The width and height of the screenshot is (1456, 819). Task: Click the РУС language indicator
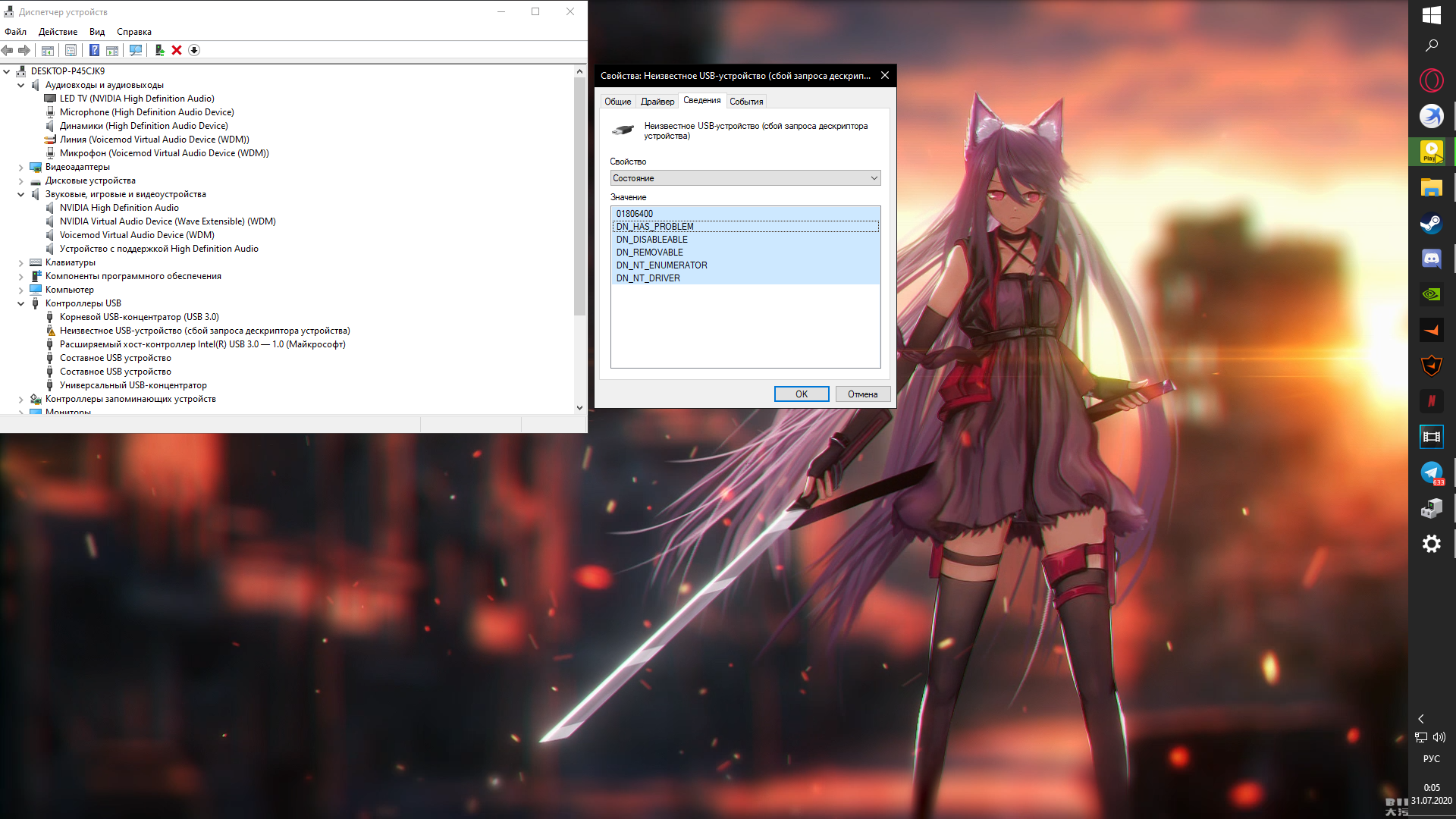[1432, 759]
